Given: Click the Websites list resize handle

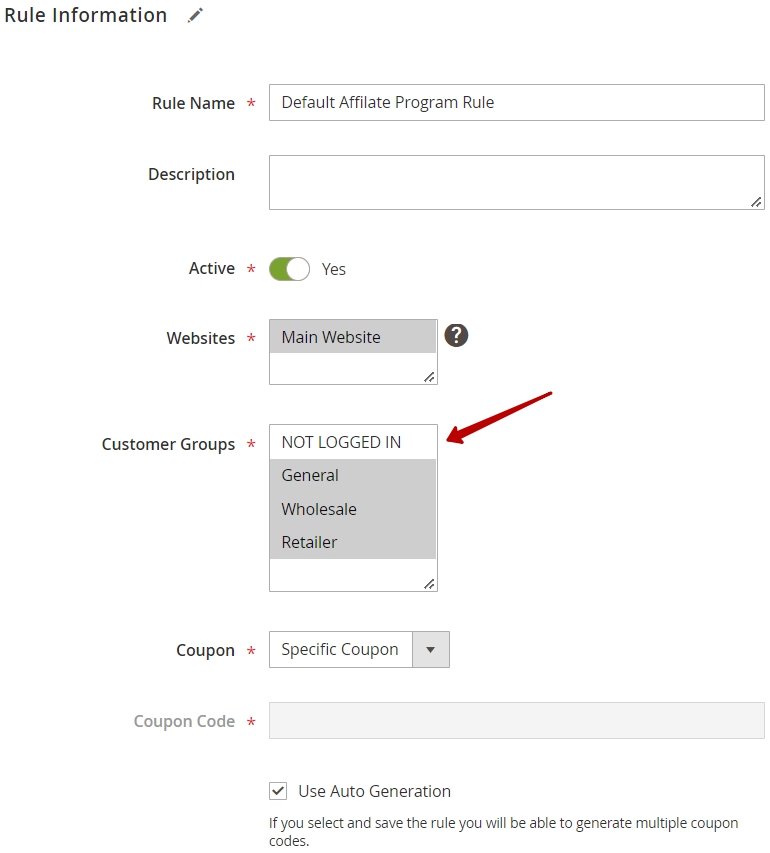Looking at the screenshot, I should pyautogui.click(x=429, y=376).
